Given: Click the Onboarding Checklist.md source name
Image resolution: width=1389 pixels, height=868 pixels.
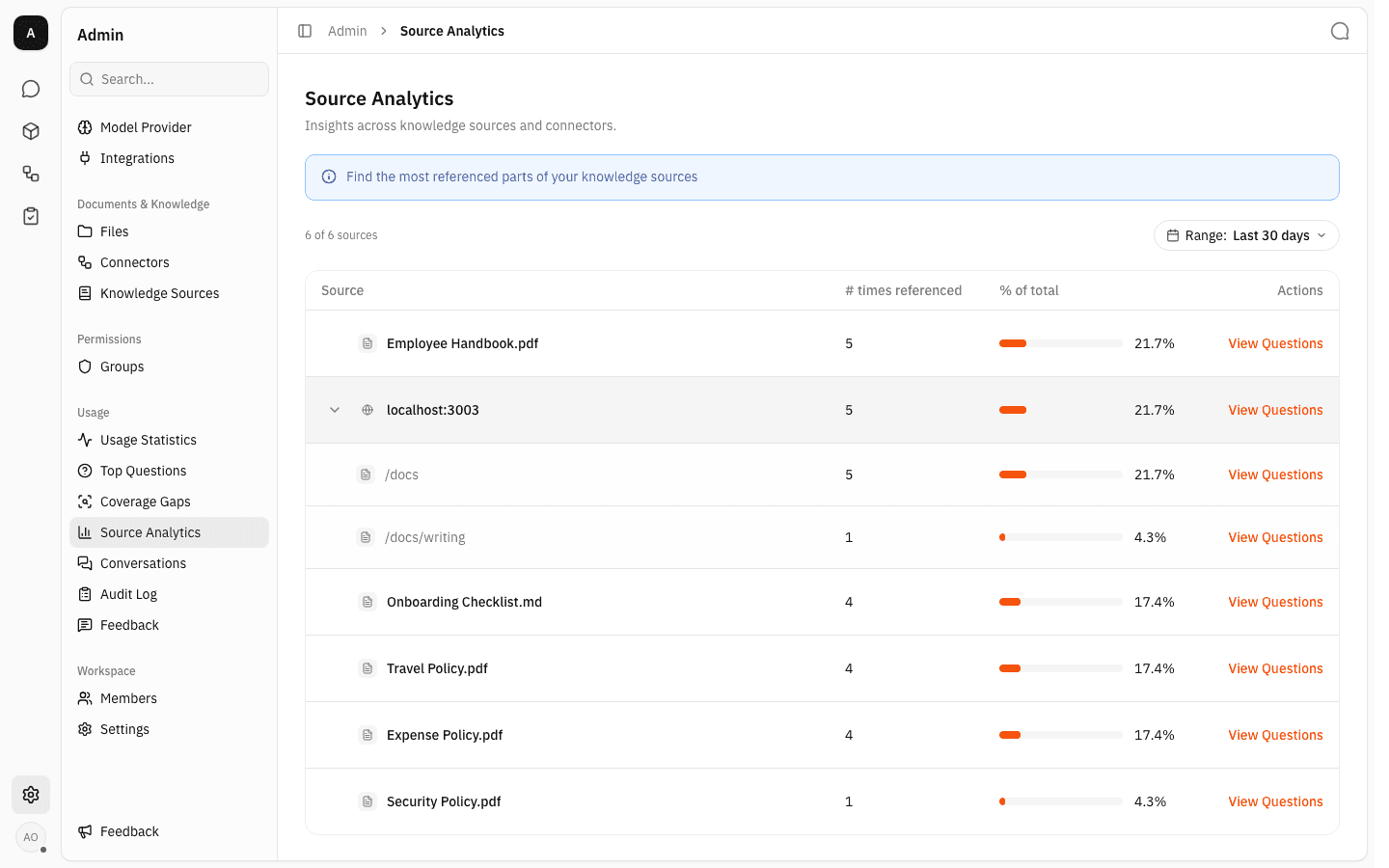Looking at the screenshot, I should (x=464, y=602).
